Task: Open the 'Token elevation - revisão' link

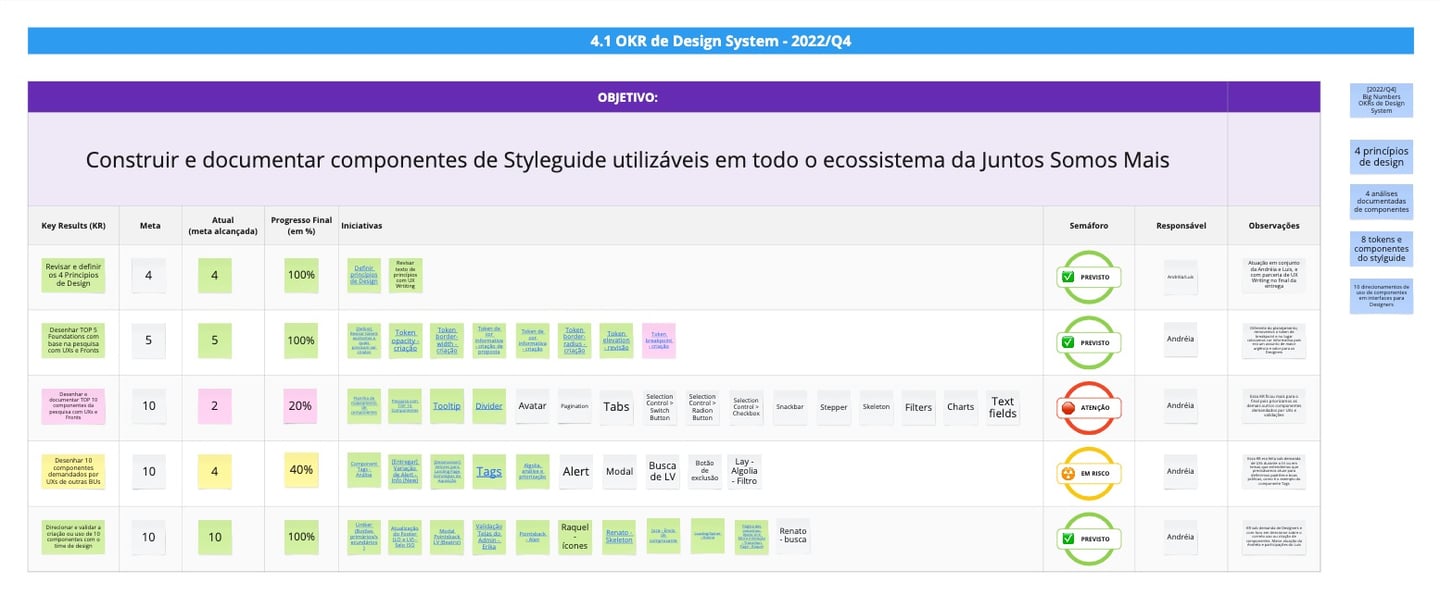Action: (617, 340)
